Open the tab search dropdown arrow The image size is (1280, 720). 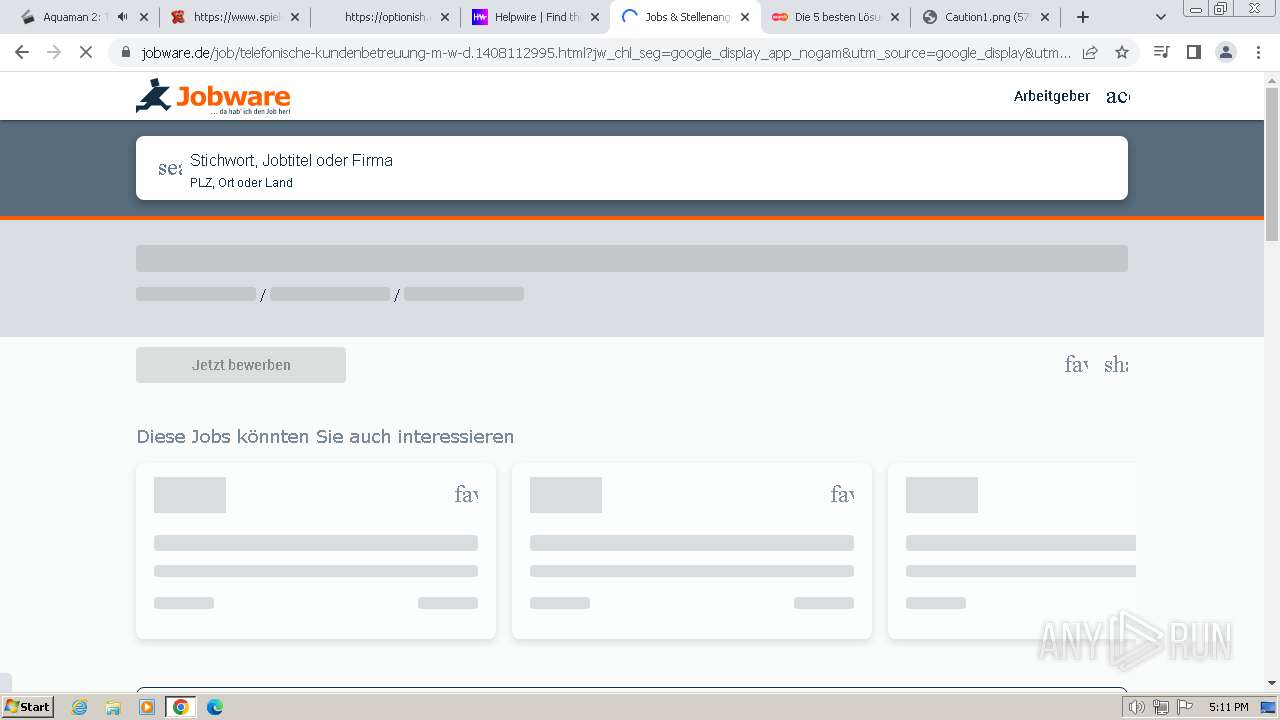click(x=1161, y=17)
